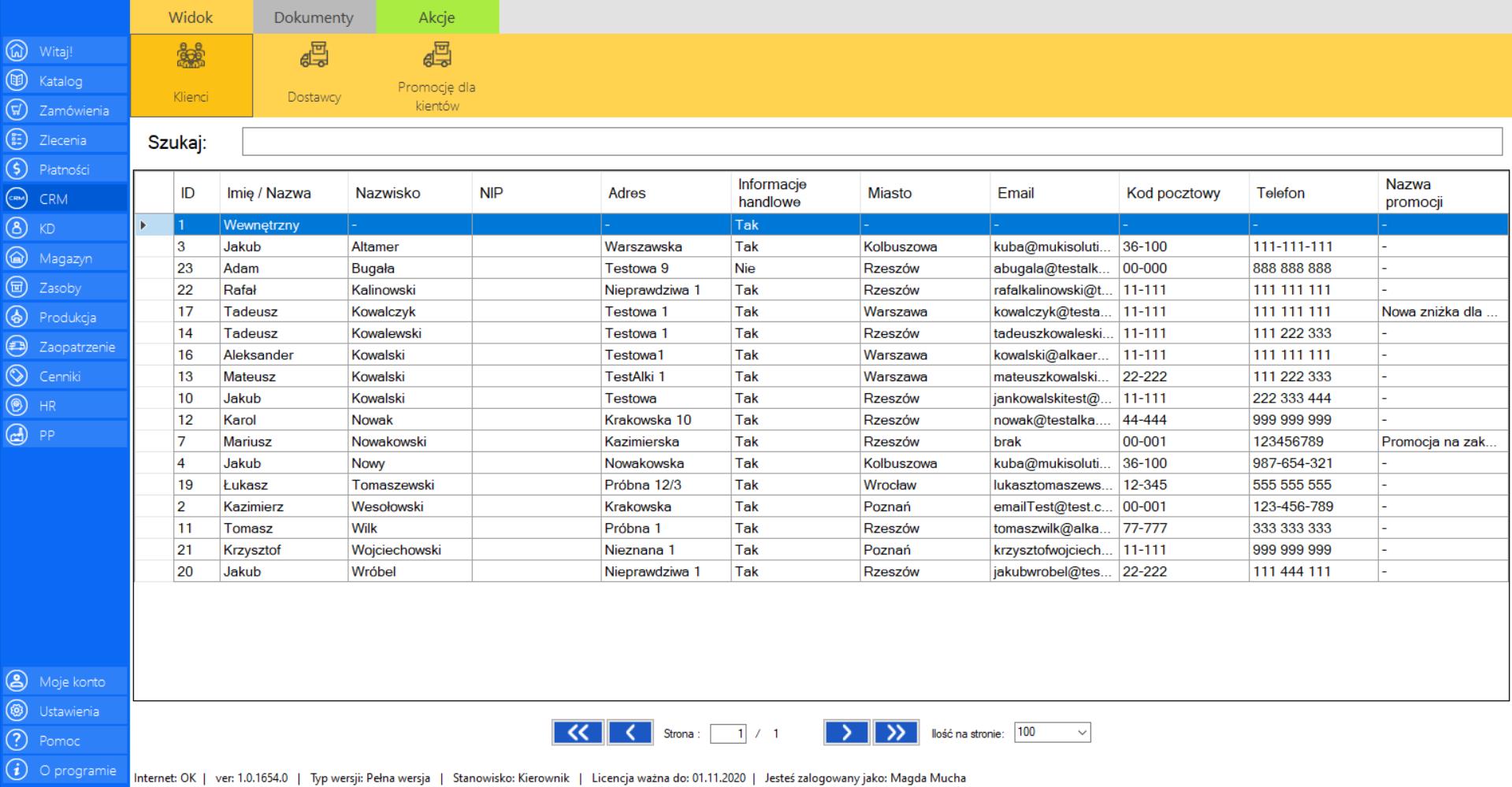Open Zaopatrzenie truck icon in sidebar
This screenshot has width=1512, height=787.
(x=16, y=347)
